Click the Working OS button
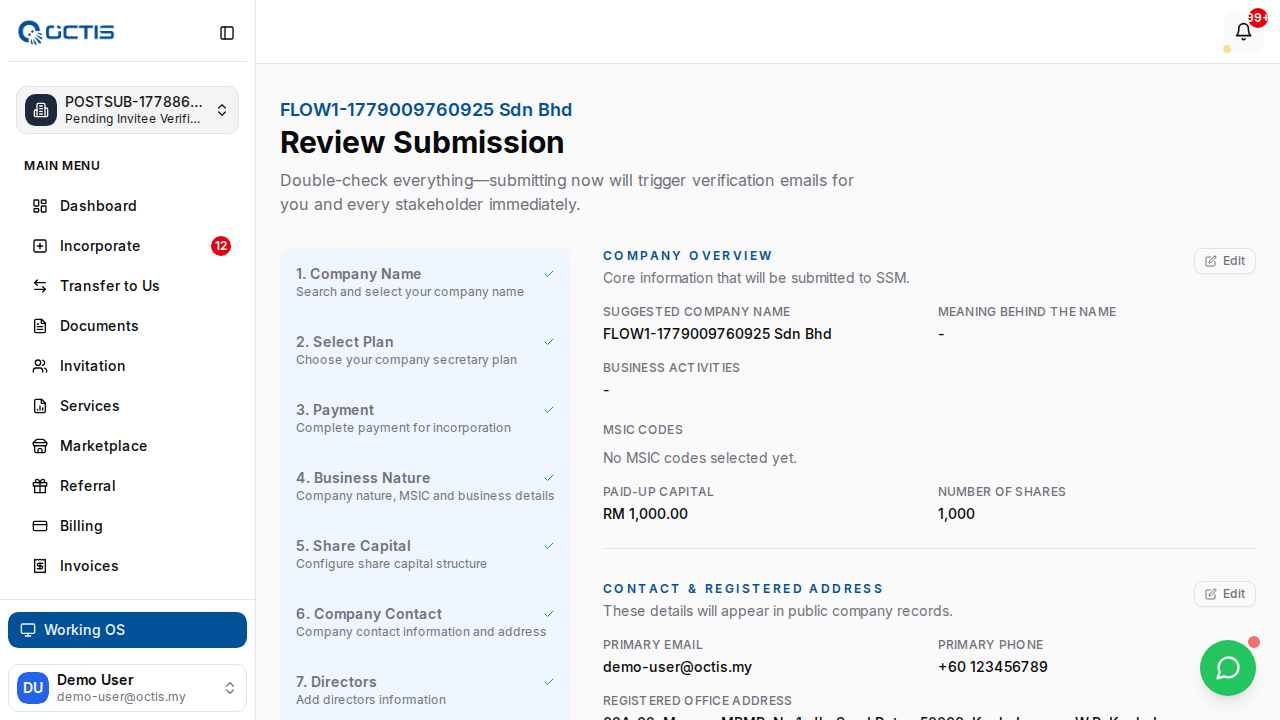Viewport: 1280px width, 720px height. [x=127, y=630]
